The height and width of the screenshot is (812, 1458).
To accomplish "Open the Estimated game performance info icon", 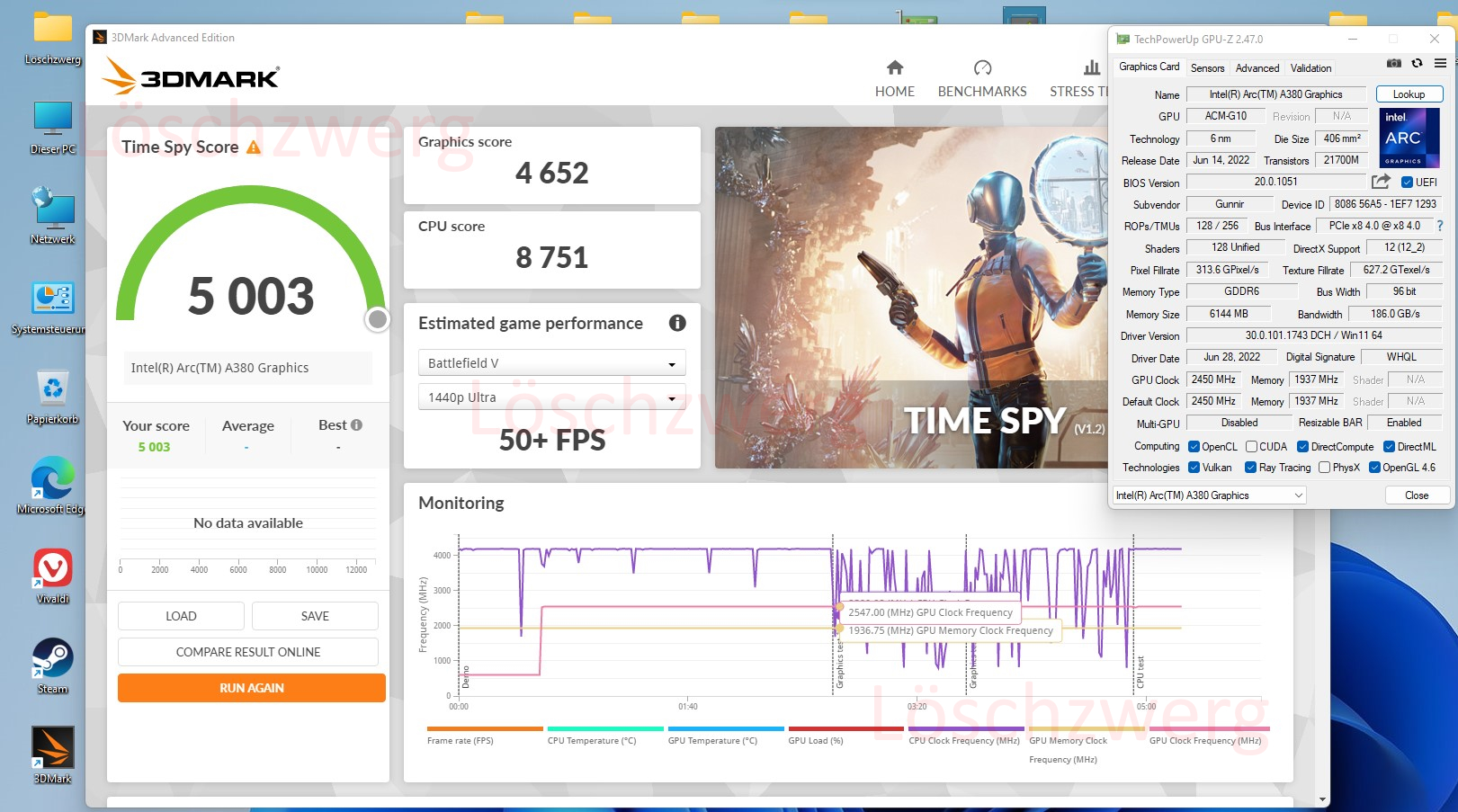I will coord(677,323).
